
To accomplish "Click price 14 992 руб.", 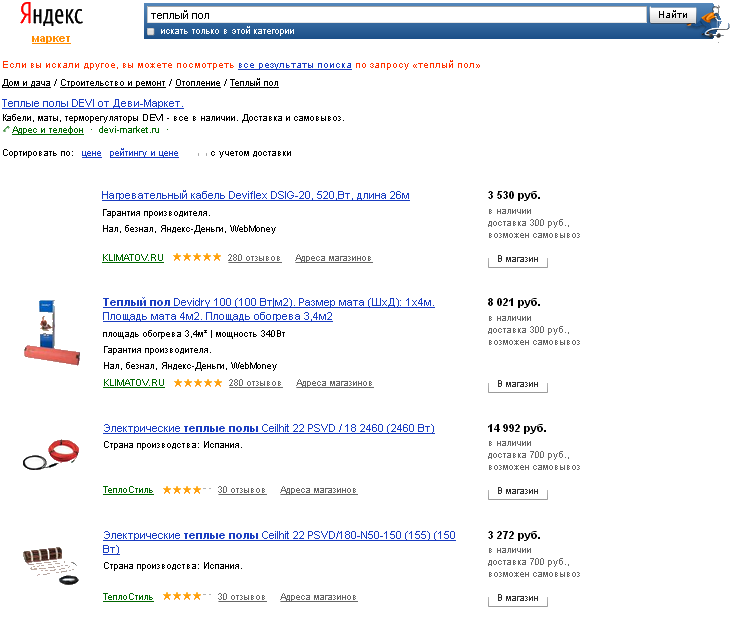I will (517, 428).
